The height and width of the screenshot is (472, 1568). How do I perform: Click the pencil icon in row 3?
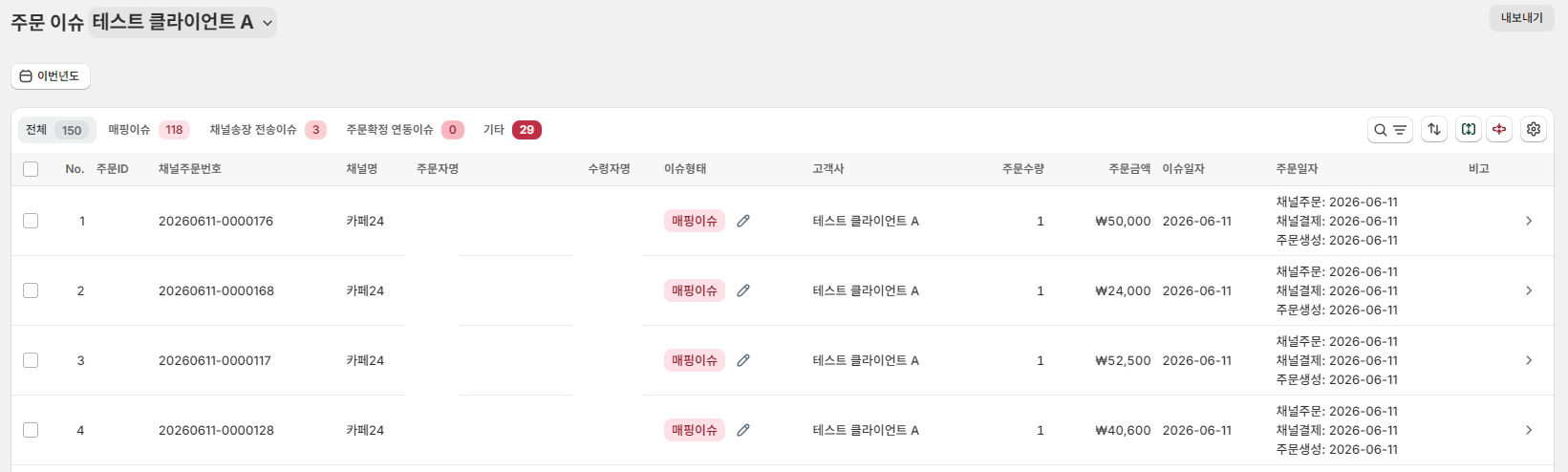743,360
